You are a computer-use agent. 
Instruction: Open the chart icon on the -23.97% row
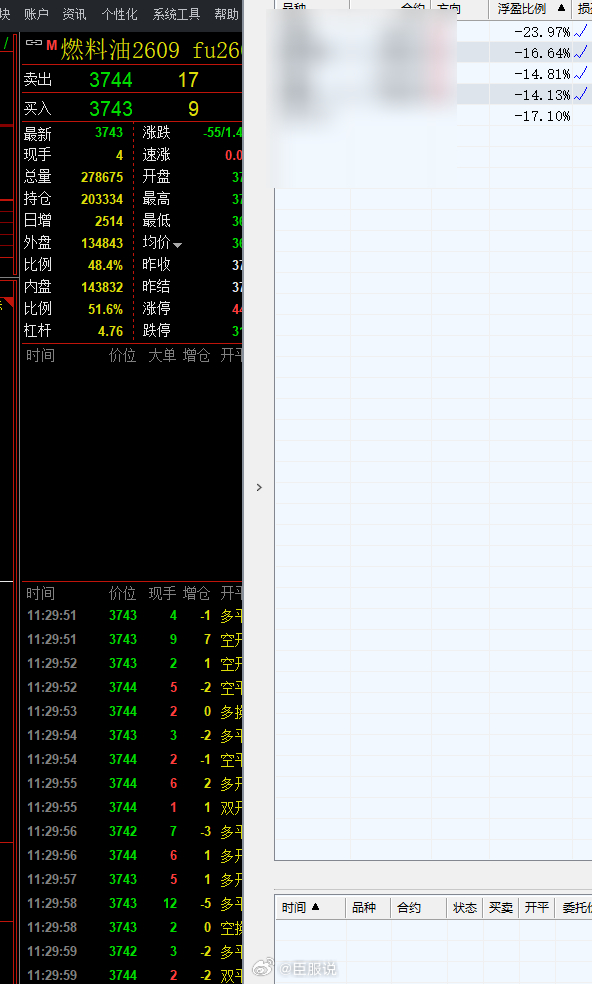click(x=581, y=31)
